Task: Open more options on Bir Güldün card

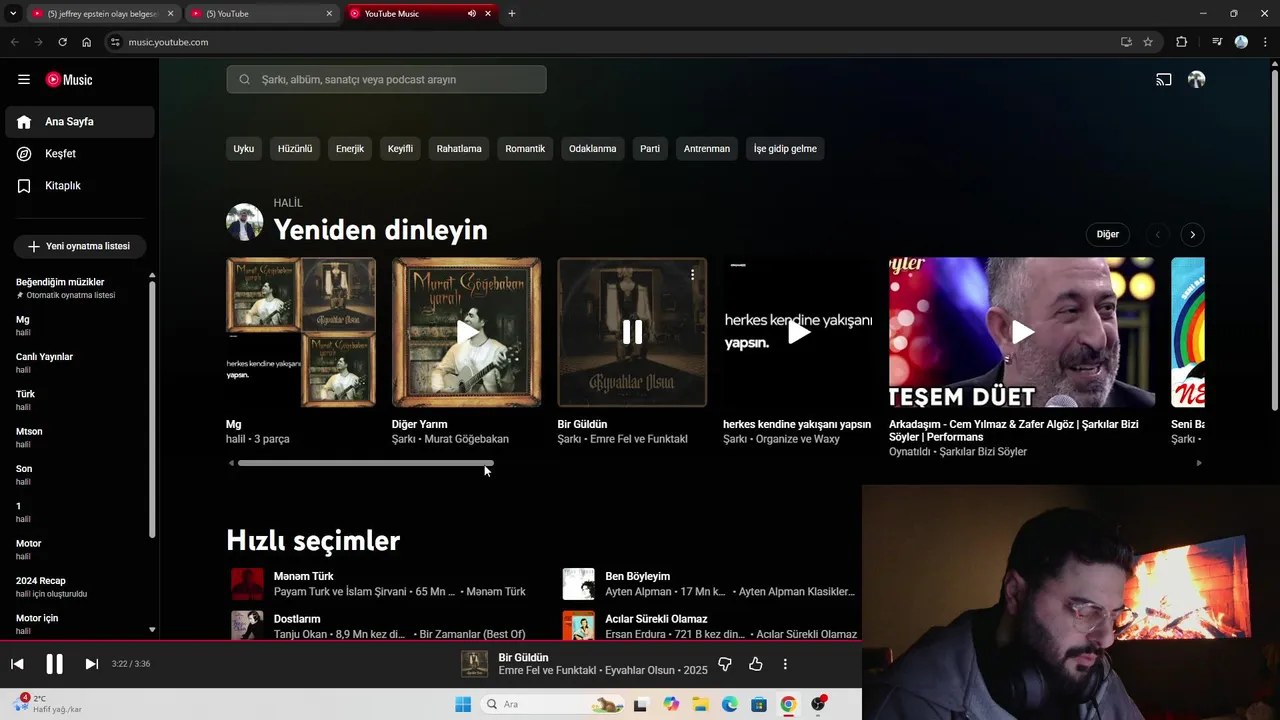Action: point(692,273)
